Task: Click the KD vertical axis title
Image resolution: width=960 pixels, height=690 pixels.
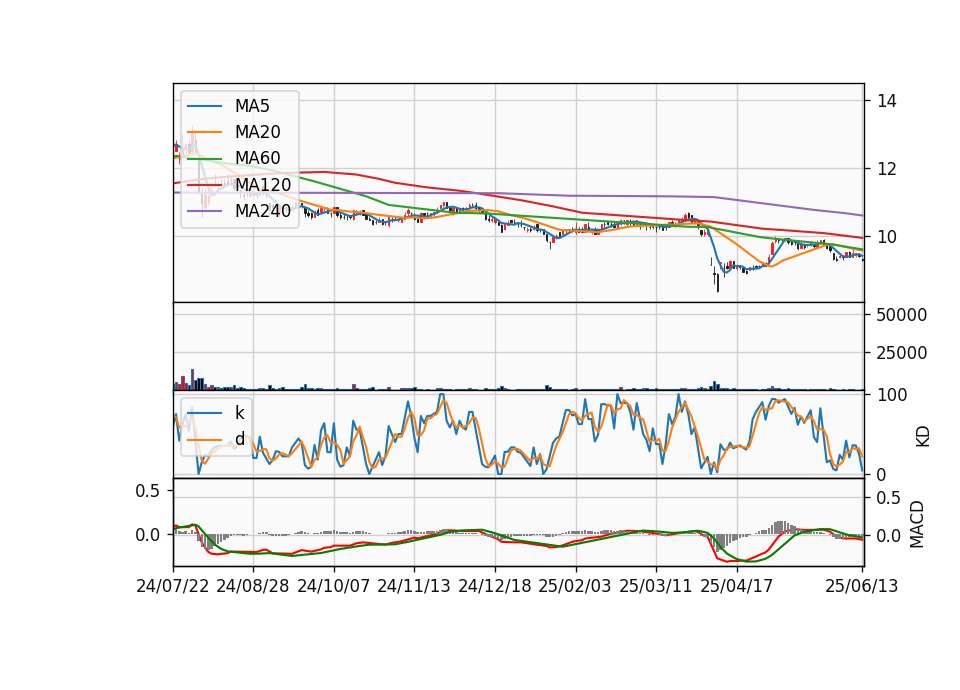Action: point(923,437)
